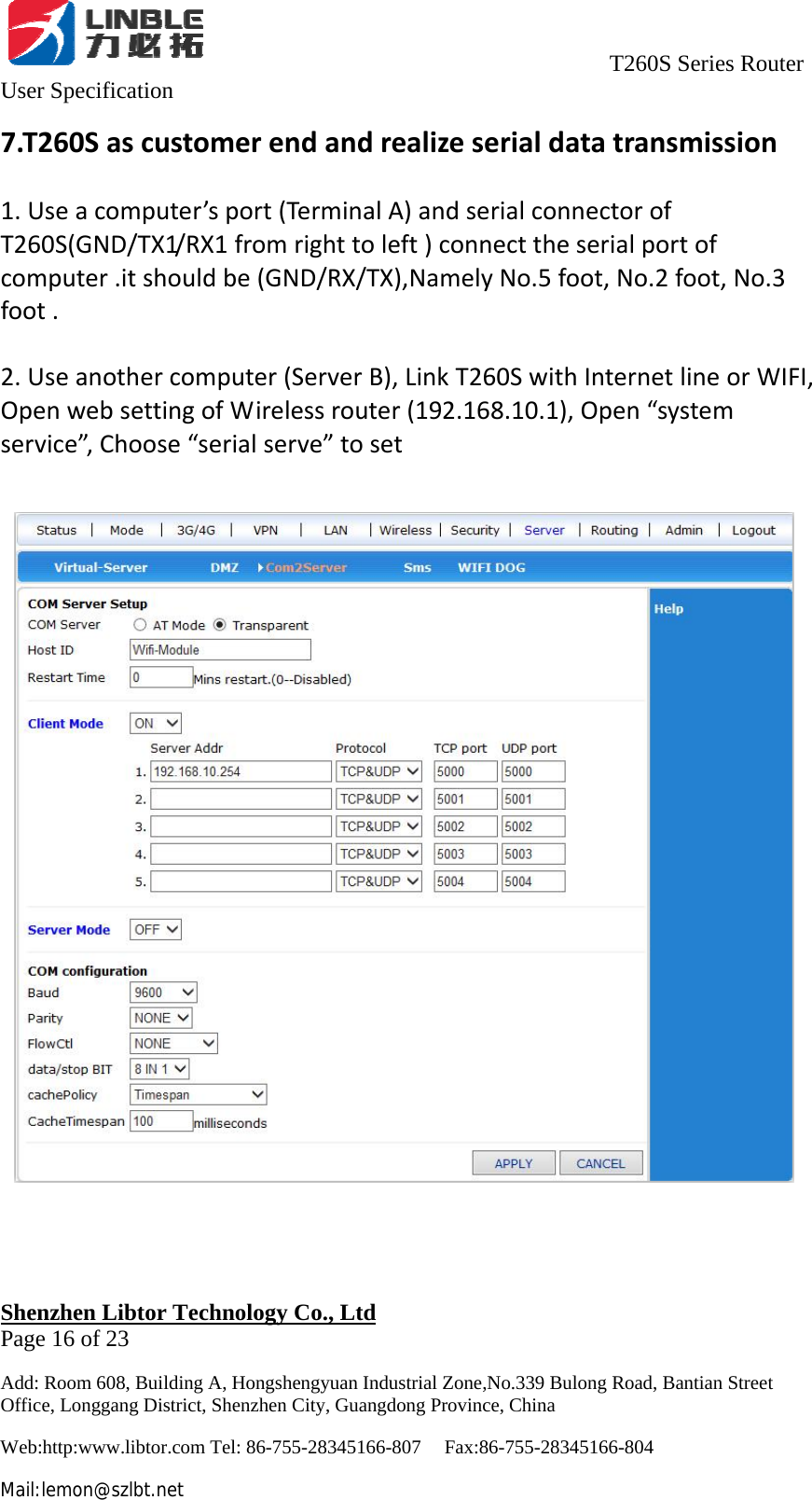Open the row 5 Protocol TCP&UDP dropdown
The image size is (812, 1500).
(378, 881)
